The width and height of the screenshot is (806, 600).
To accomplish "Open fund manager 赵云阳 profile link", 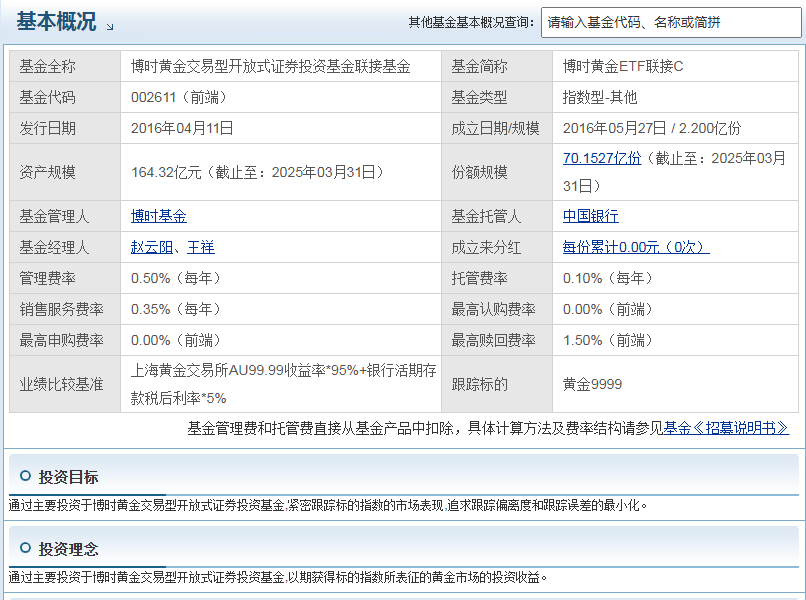I will click(x=152, y=247).
